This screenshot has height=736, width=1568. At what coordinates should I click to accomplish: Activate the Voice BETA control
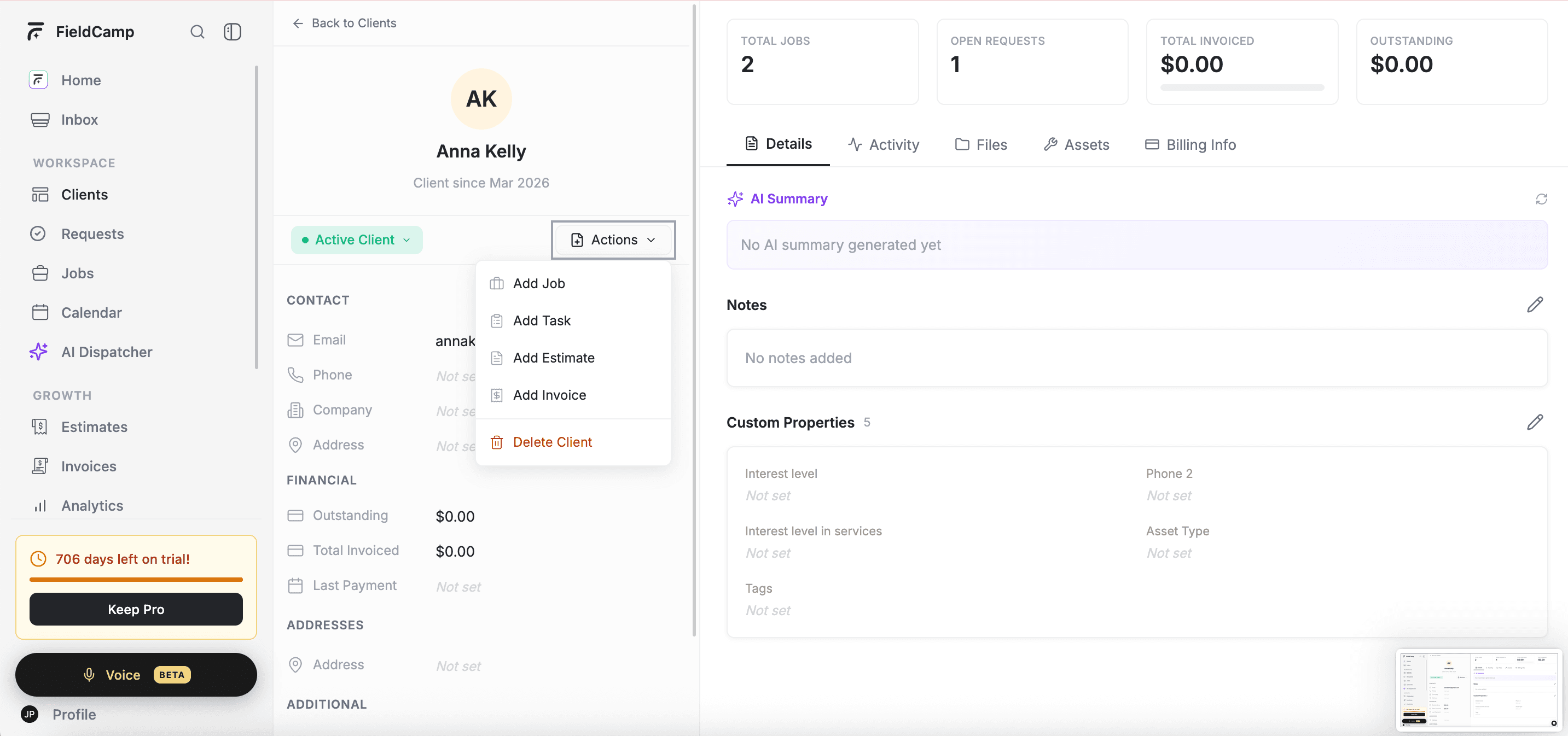pyautogui.click(x=136, y=674)
